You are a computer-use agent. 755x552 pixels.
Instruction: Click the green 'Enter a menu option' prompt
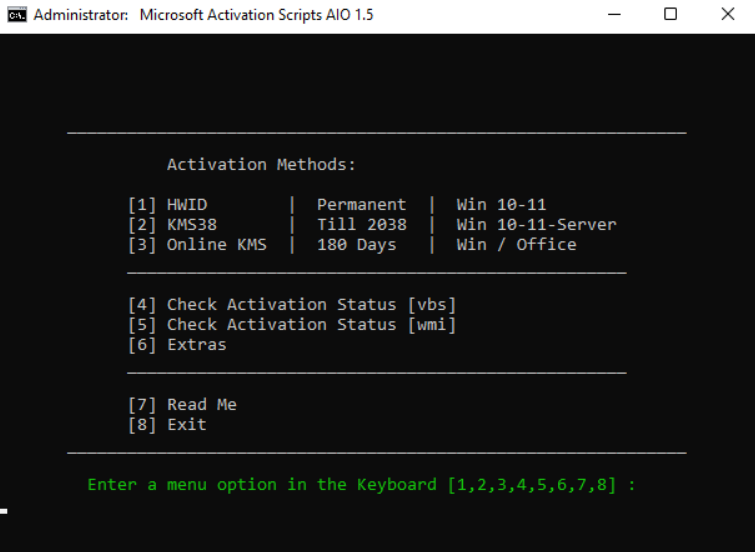[362, 485]
